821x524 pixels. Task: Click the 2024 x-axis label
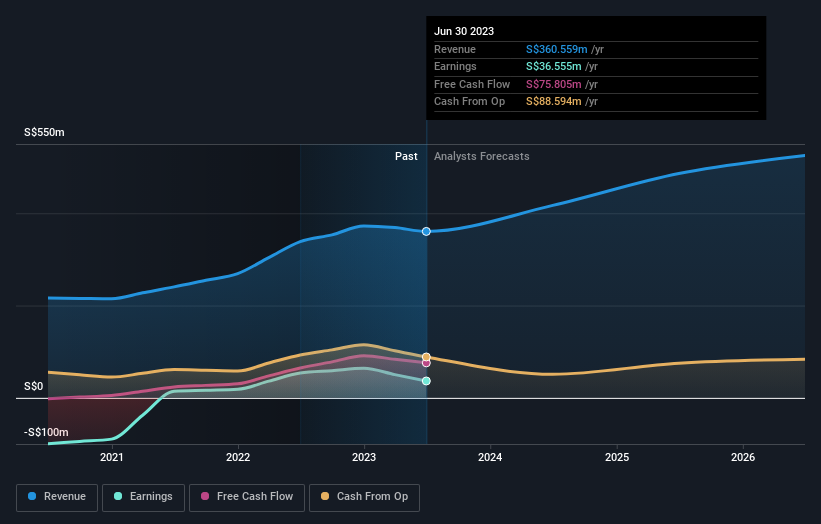(490, 457)
